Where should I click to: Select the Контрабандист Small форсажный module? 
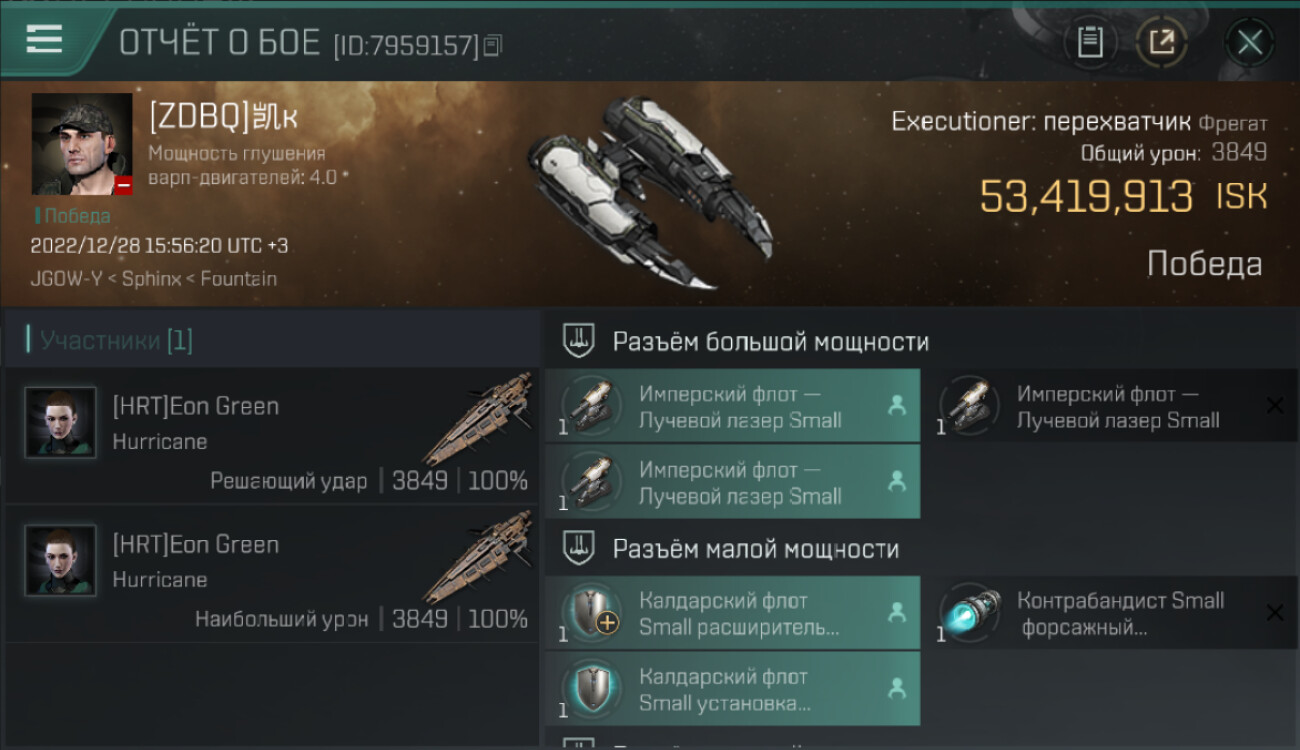click(x=1110, y=613)
